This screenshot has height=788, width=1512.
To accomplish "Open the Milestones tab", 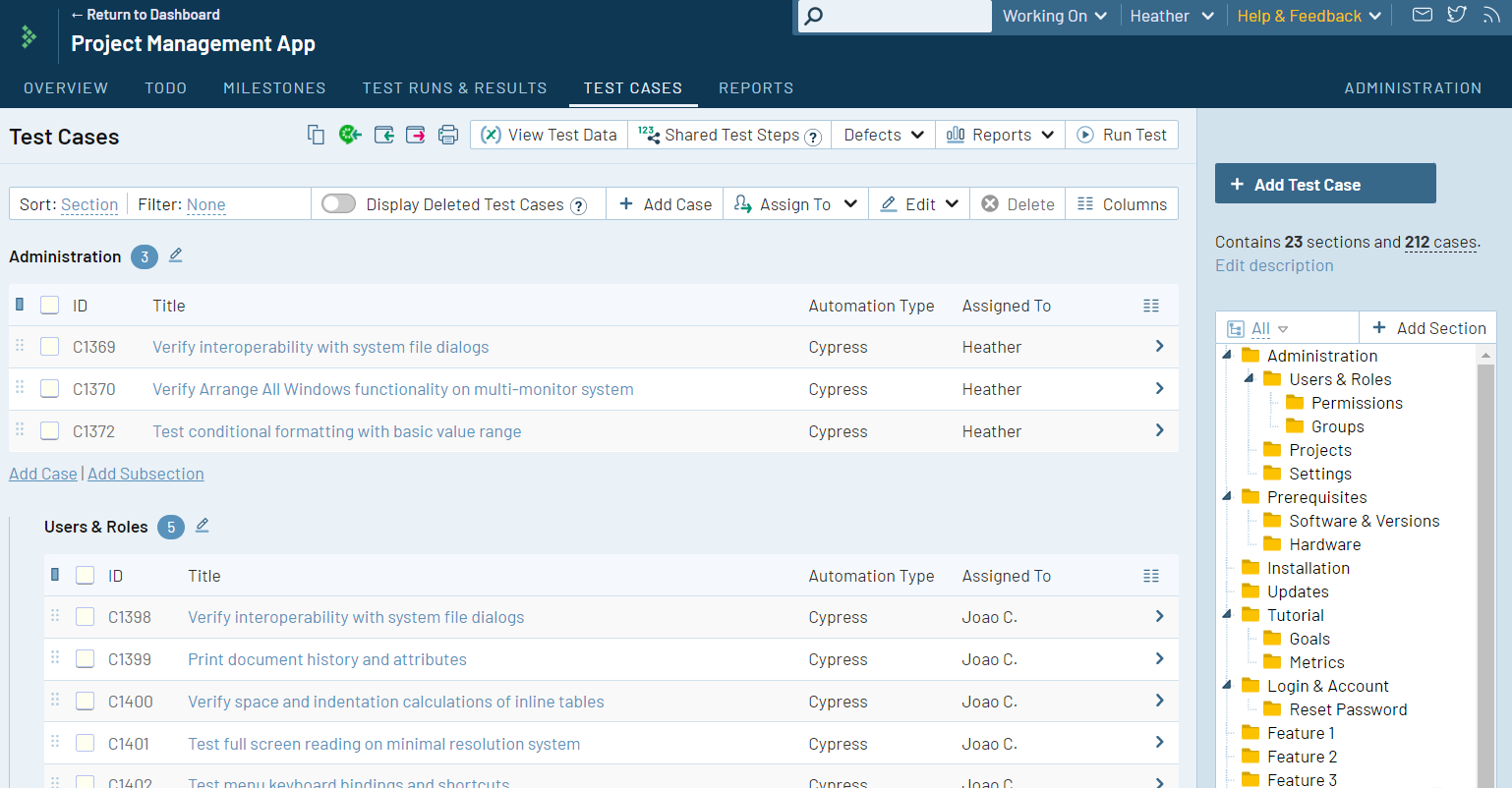I will (274, 87).
